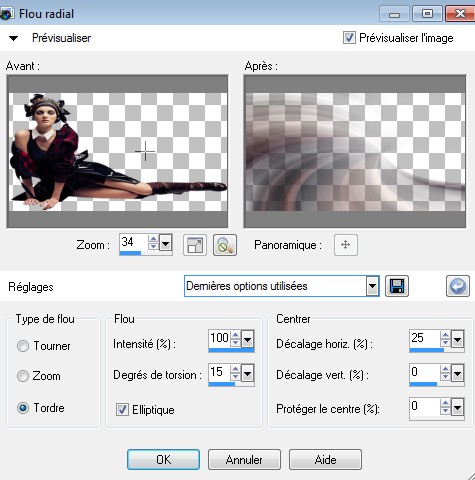Open the Degrés de torsion dropdown arrow
This screenshot has height=480, width=475.
pyautogui.click(x=247, y=373)
